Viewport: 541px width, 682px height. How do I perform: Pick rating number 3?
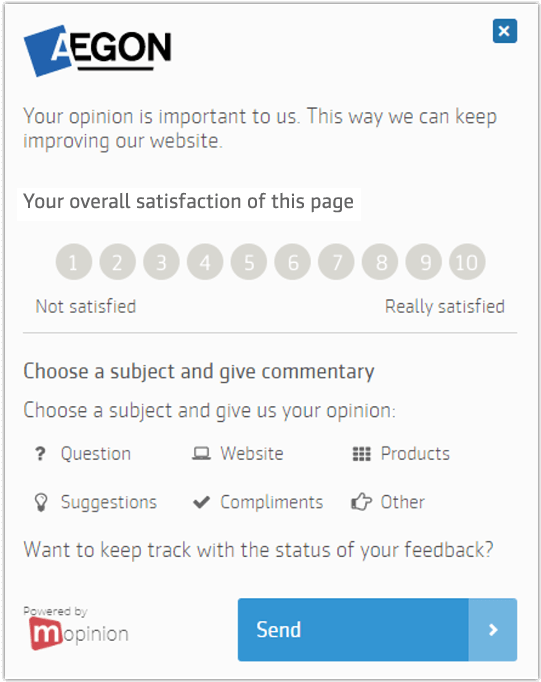click(161, 262)
